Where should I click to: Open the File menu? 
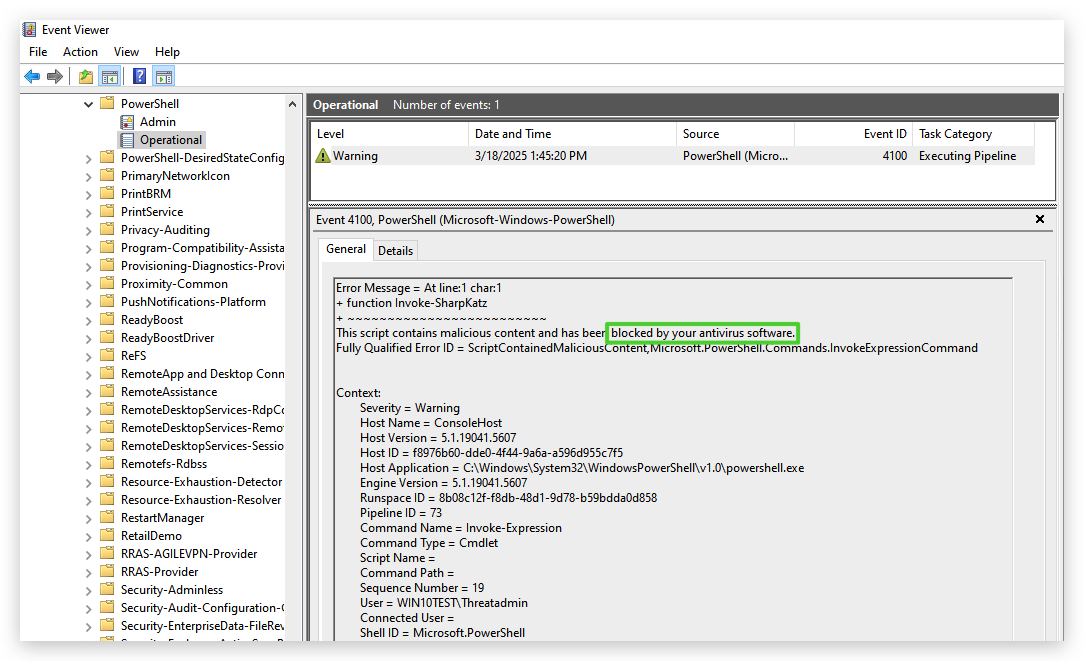(x=38, y=52)
